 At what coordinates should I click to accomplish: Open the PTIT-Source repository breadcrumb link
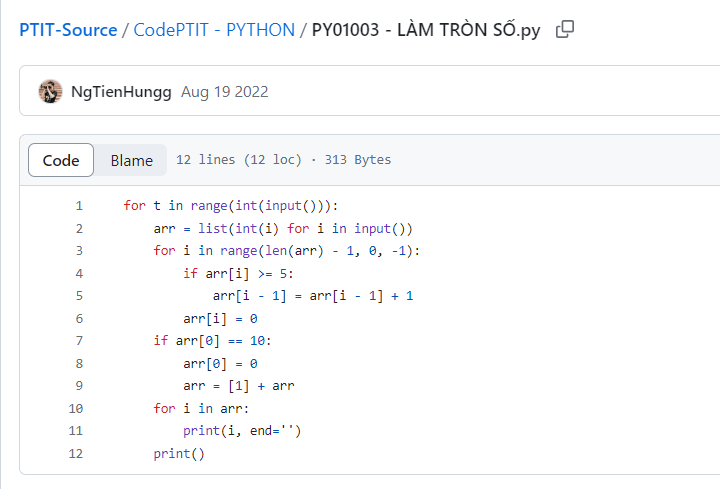[68, 30]
